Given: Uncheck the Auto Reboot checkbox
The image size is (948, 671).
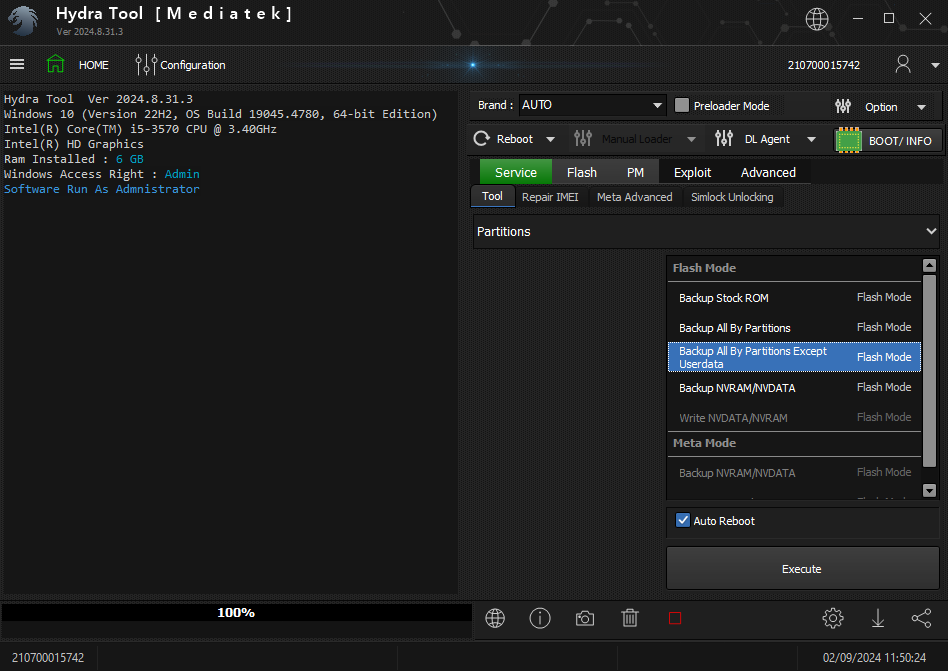Looking at the screenshot, I should pos(683,520).
